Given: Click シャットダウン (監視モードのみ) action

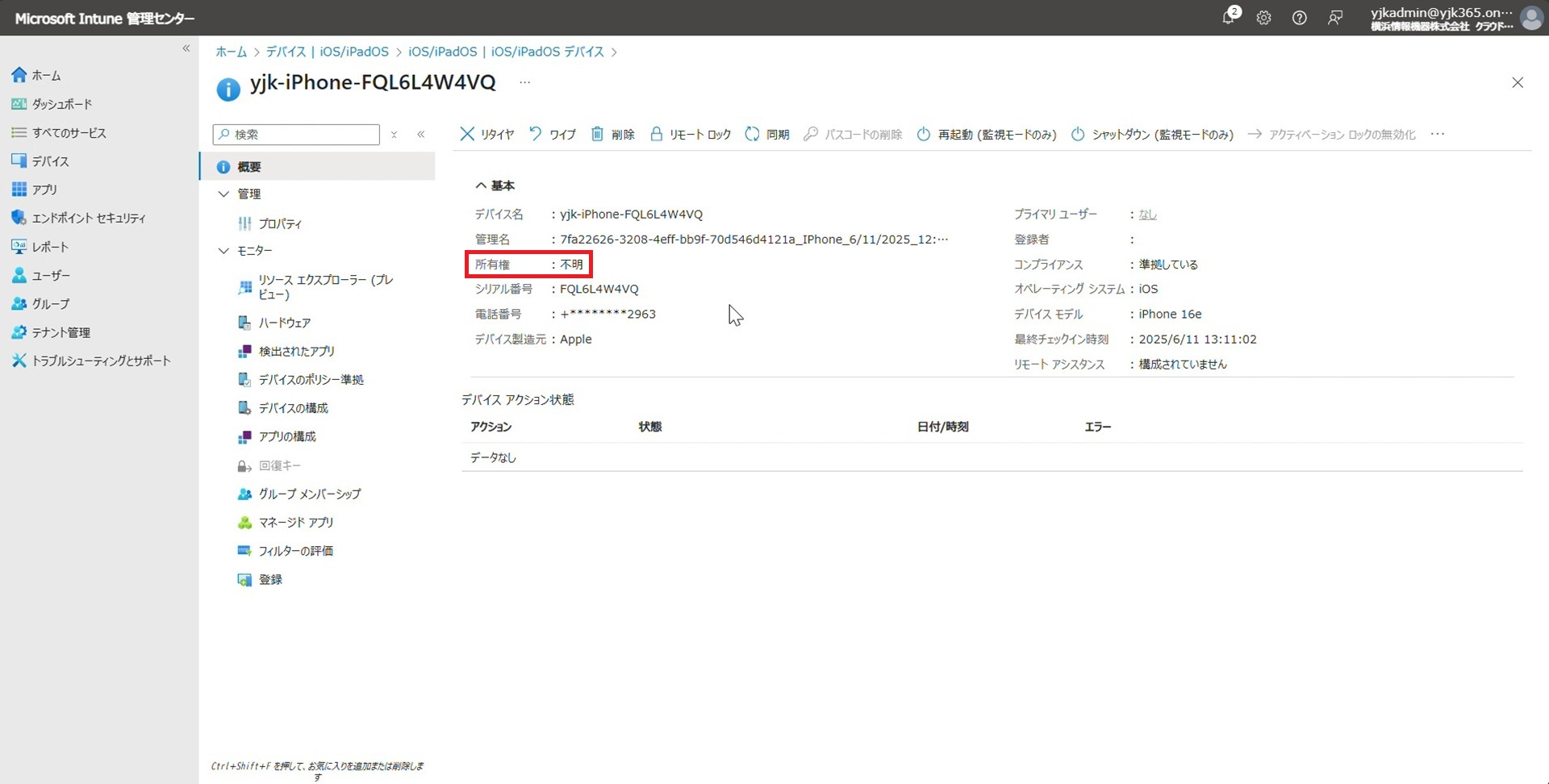Looking at the screenshot, I should [x=1152, y=135].
